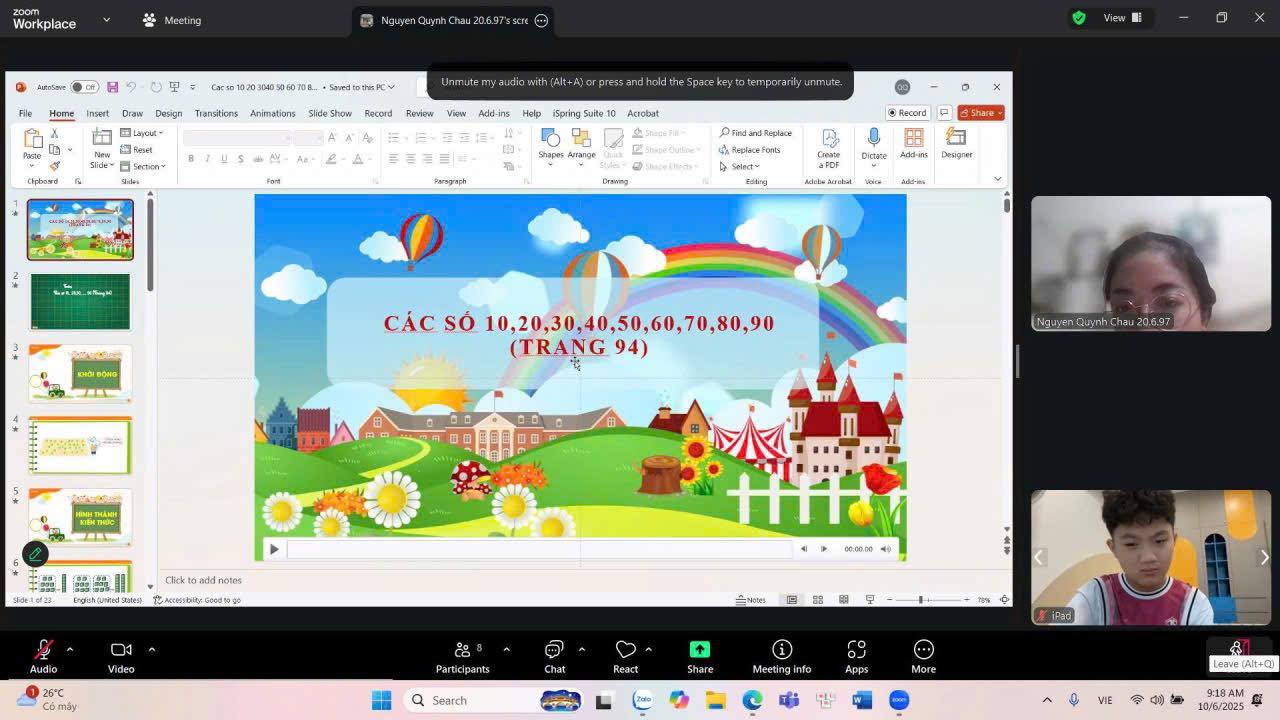Viewport: 1280px width, 720px height.
Task: Click the zoom level slider in status bar
Action: (921, 600)
